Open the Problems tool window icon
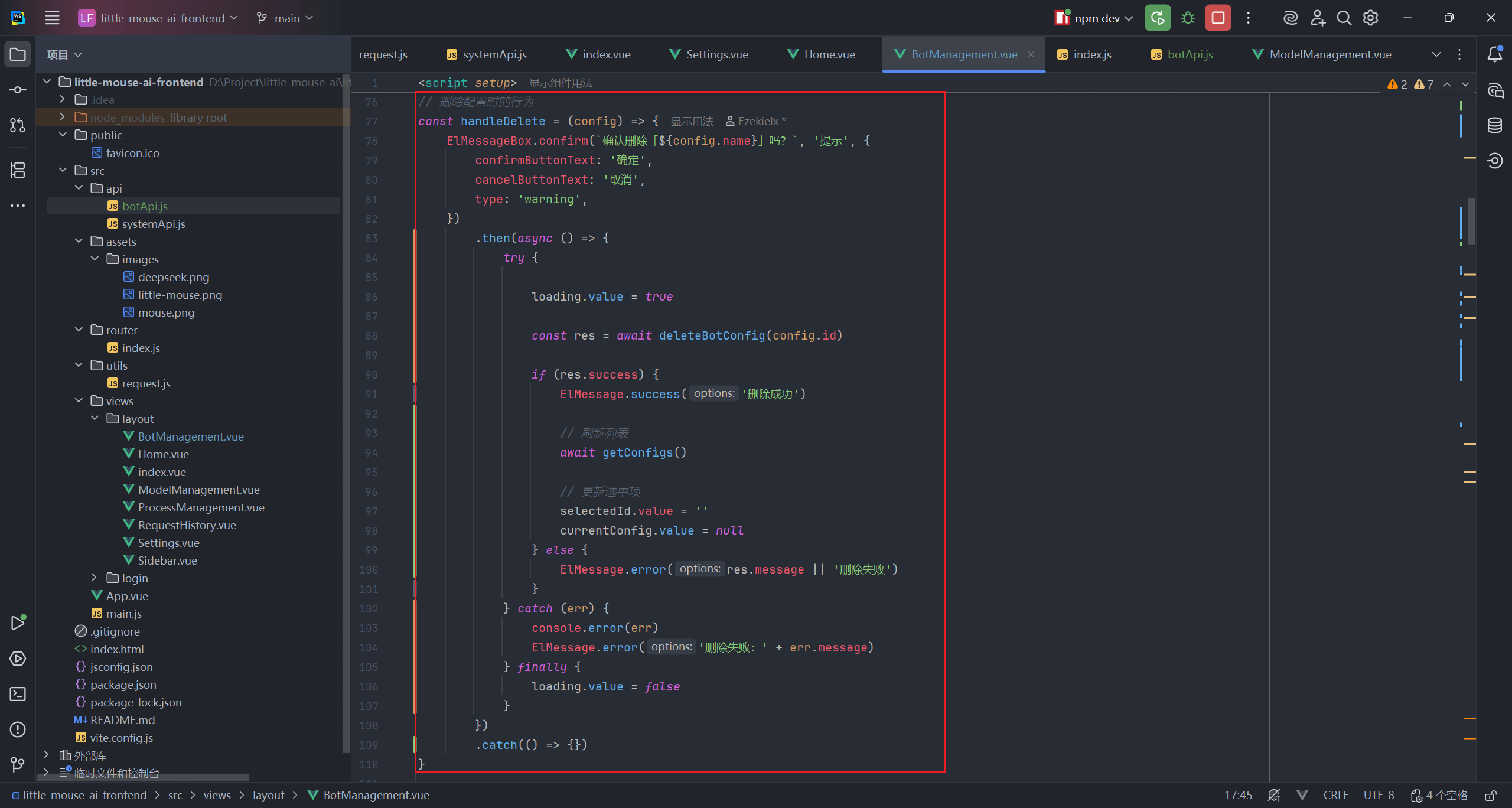This screenshot has width=1512, height=808. pos(18,729)
